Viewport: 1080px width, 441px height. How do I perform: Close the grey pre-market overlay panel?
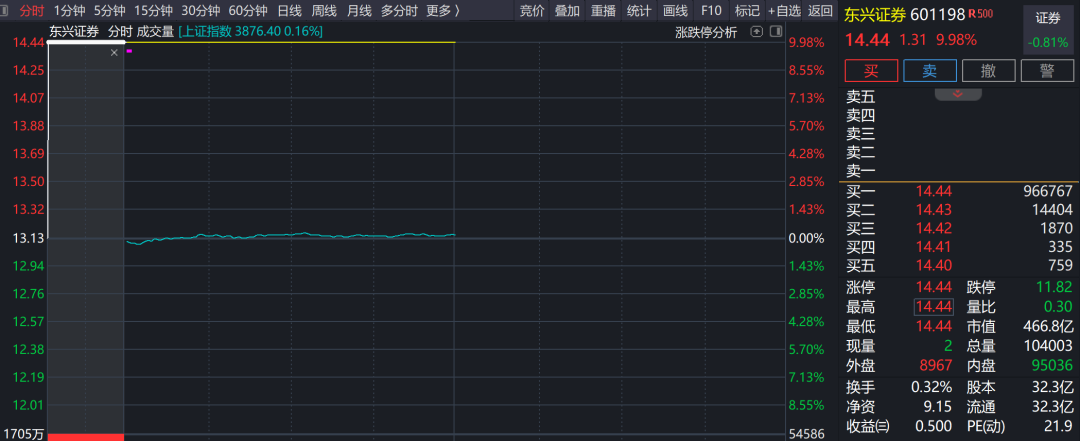(114, 52)
